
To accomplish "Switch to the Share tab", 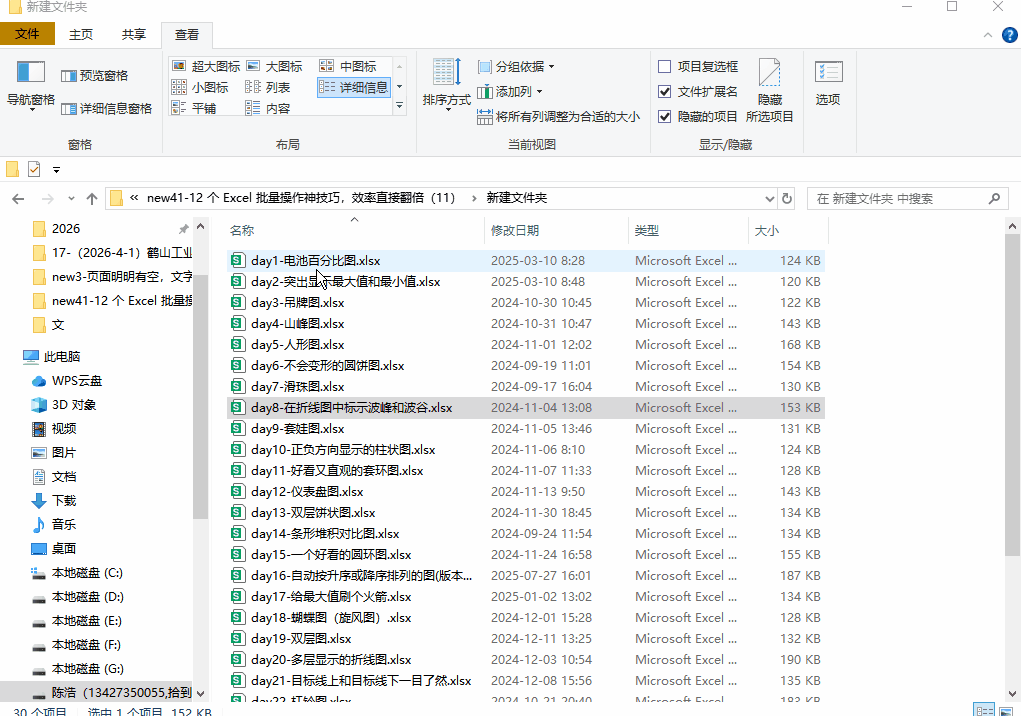I will click(x=133, y=34).
